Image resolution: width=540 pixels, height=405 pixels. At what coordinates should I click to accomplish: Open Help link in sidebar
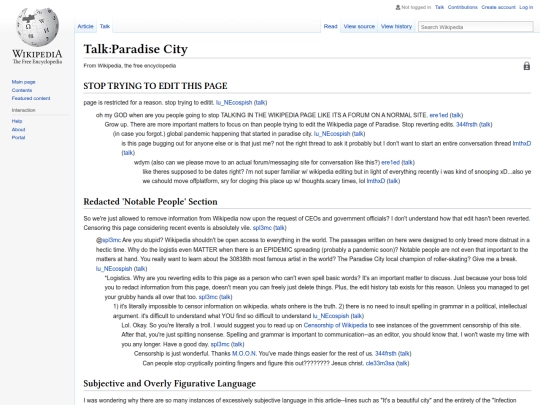tap(17, 121)
